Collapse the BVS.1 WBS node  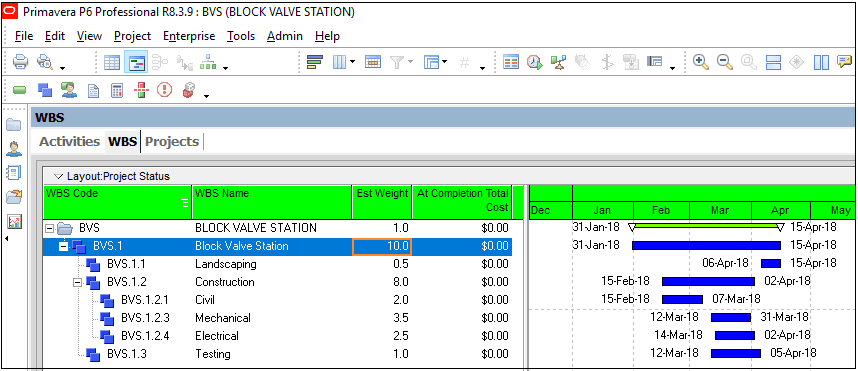63,246
